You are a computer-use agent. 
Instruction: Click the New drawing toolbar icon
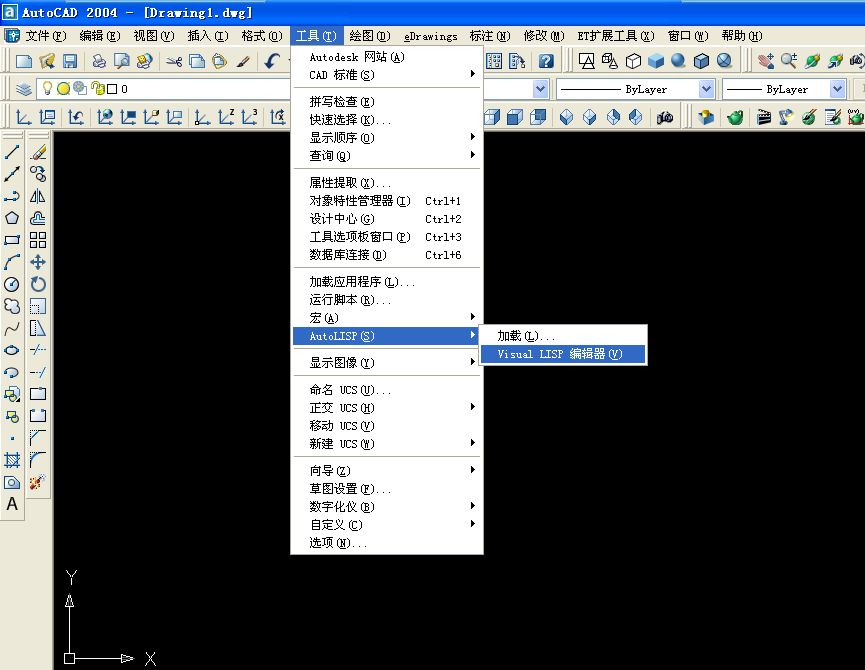pyautogui.click(x=24, y=61)
